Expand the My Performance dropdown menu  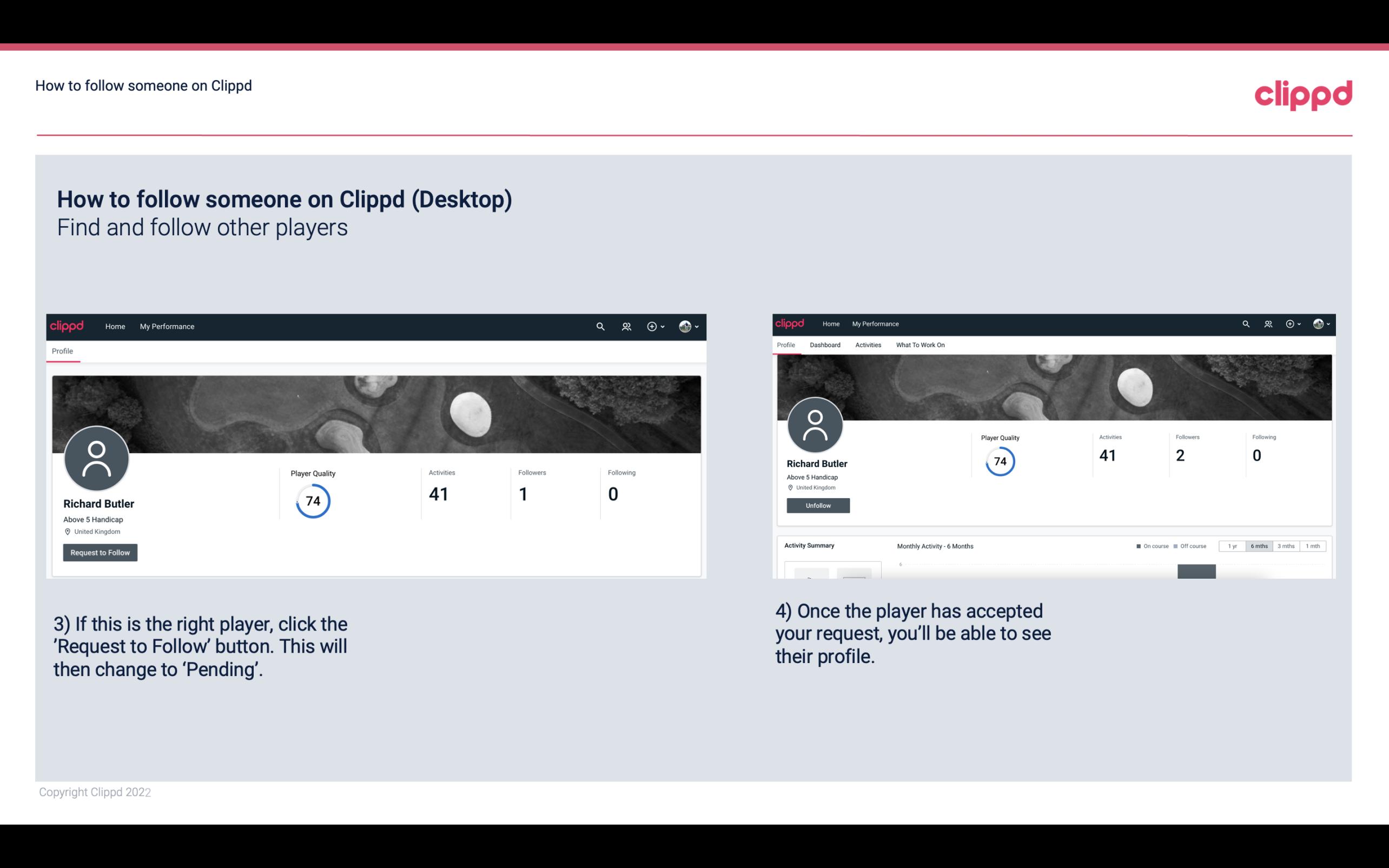[166, 326]
